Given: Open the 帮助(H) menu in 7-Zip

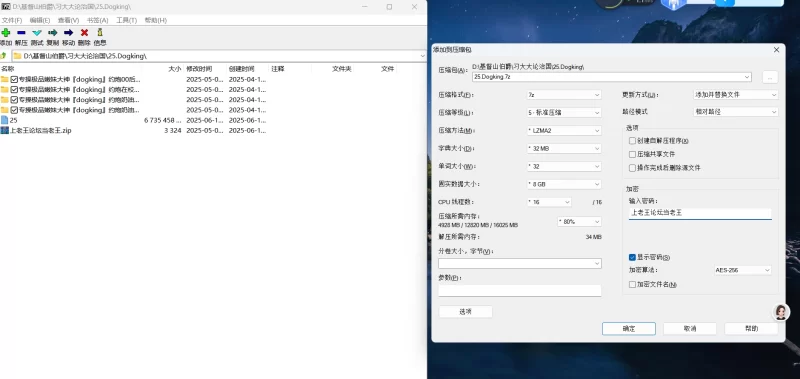Looking at the screenshot, I should pos(156,20).
